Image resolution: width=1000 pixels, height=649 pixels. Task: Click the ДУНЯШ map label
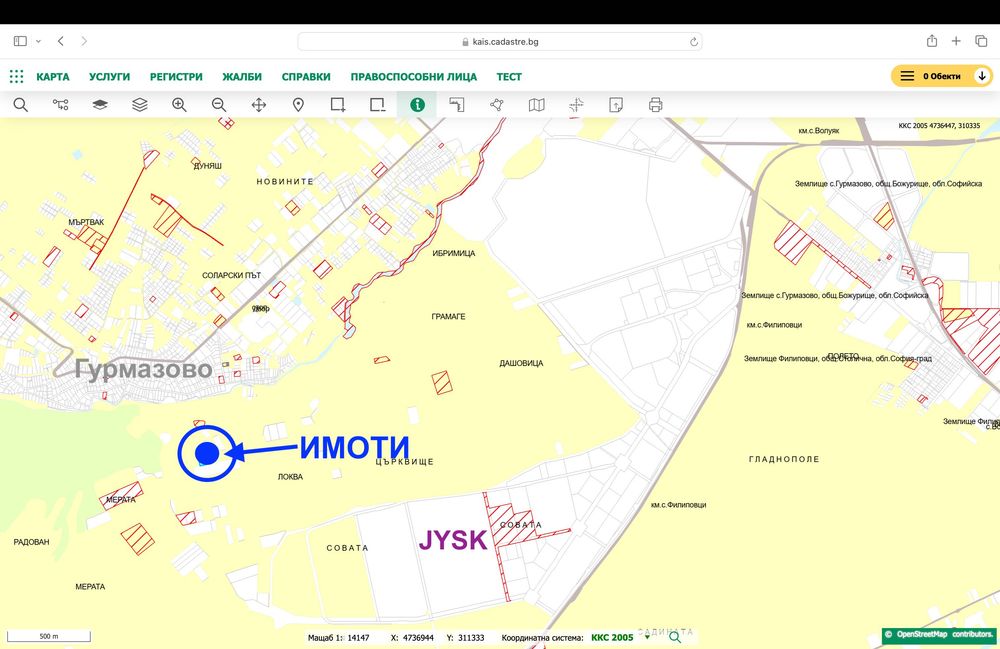coord(208,166)
